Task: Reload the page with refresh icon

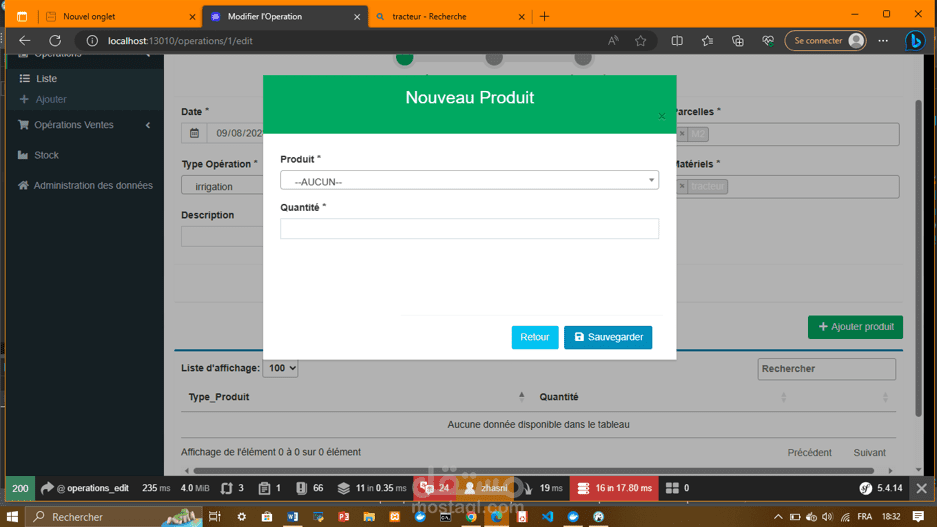Action: pyautogui.click(x=55, y=41)
